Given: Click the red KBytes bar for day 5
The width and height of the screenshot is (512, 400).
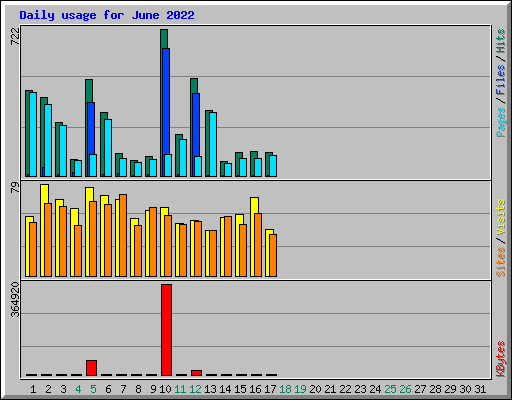Looking at the screenshot, I should [x=91, y=368].
